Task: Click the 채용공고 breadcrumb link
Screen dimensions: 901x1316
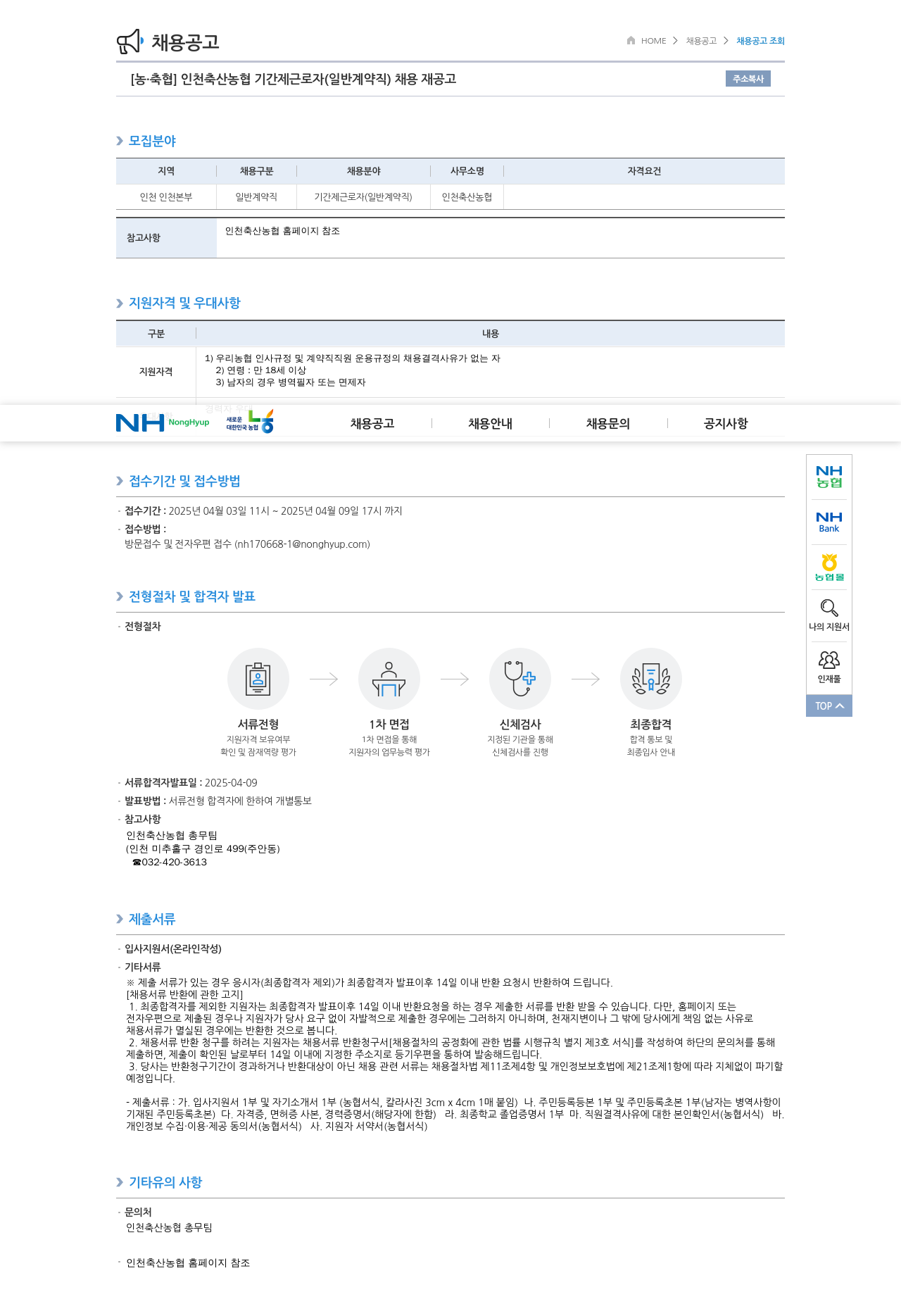Action: 701,41
